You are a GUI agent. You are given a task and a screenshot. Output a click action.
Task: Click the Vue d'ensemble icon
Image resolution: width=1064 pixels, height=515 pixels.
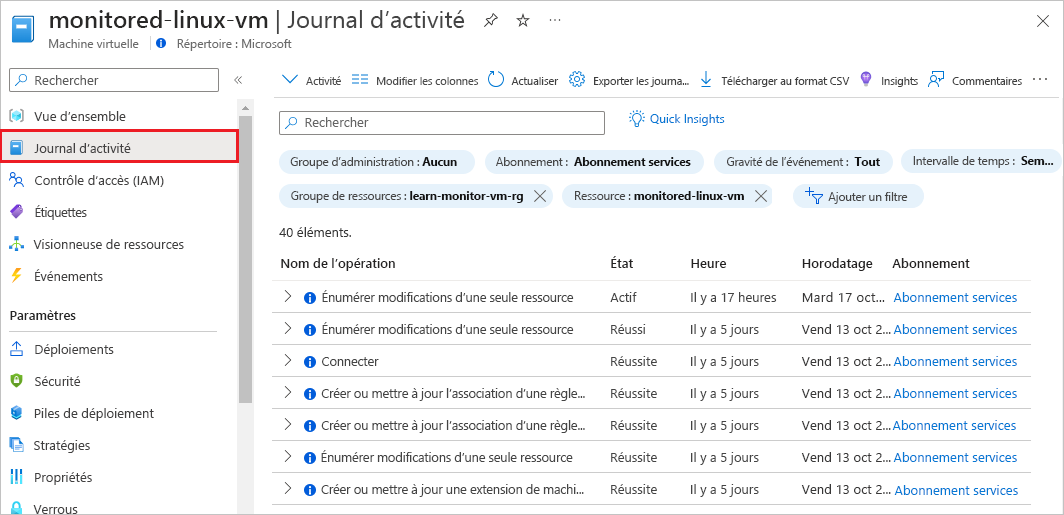point(17,116)
